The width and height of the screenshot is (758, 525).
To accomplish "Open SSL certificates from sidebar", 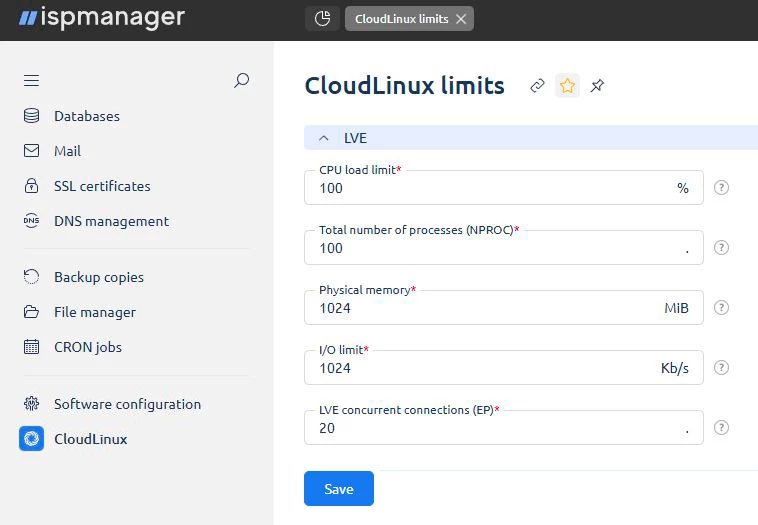I will pyautogui.click(x=101, y=186).
